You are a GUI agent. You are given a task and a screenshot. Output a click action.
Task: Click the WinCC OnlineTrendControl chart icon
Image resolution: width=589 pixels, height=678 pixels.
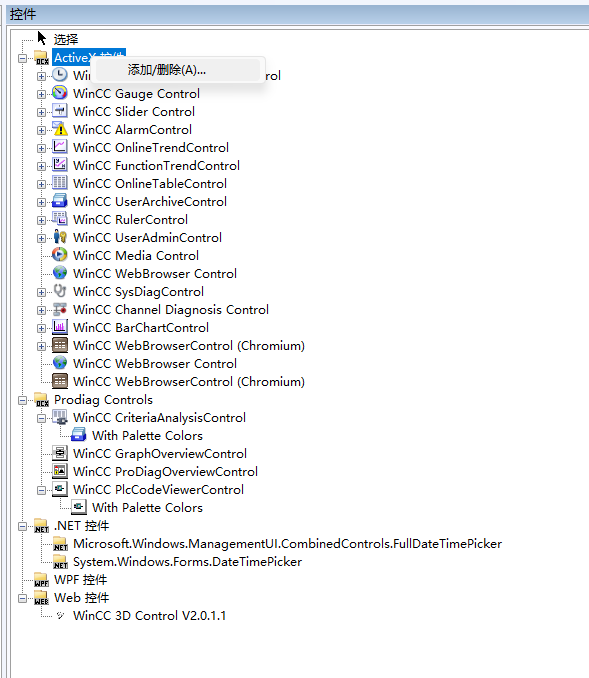click(60, 147)
